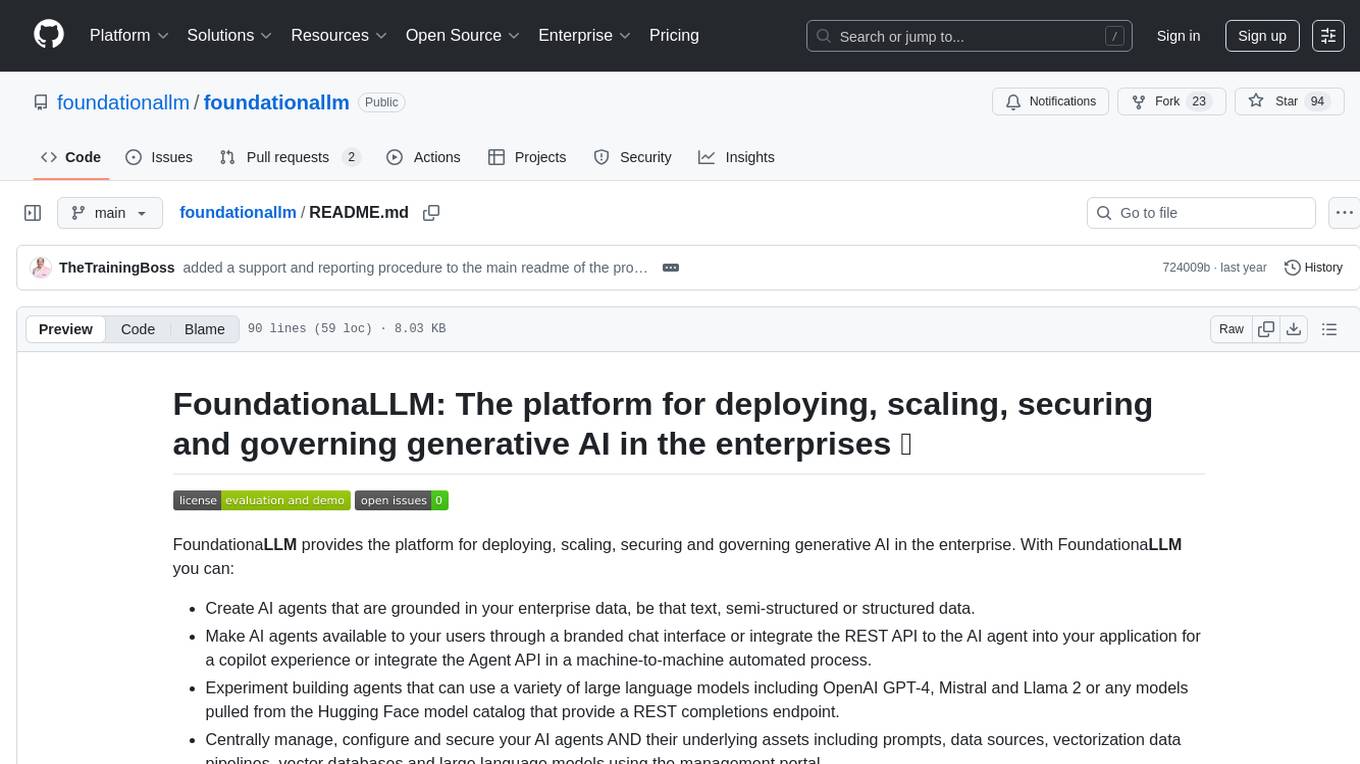Click TheTrainingBoss avatar image
1360x764 pixels.
coord(41,268)
